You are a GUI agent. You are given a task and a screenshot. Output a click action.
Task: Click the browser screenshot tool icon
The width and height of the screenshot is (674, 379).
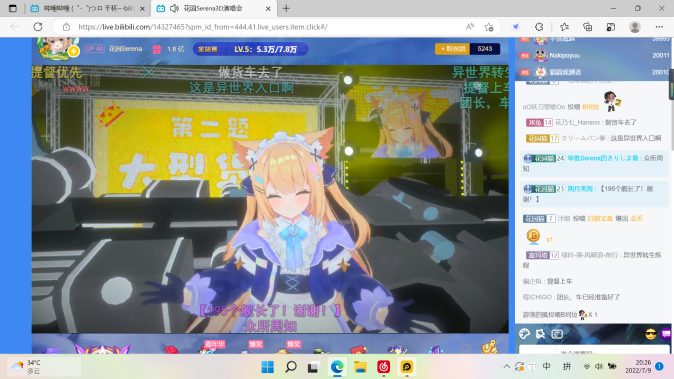611,27
